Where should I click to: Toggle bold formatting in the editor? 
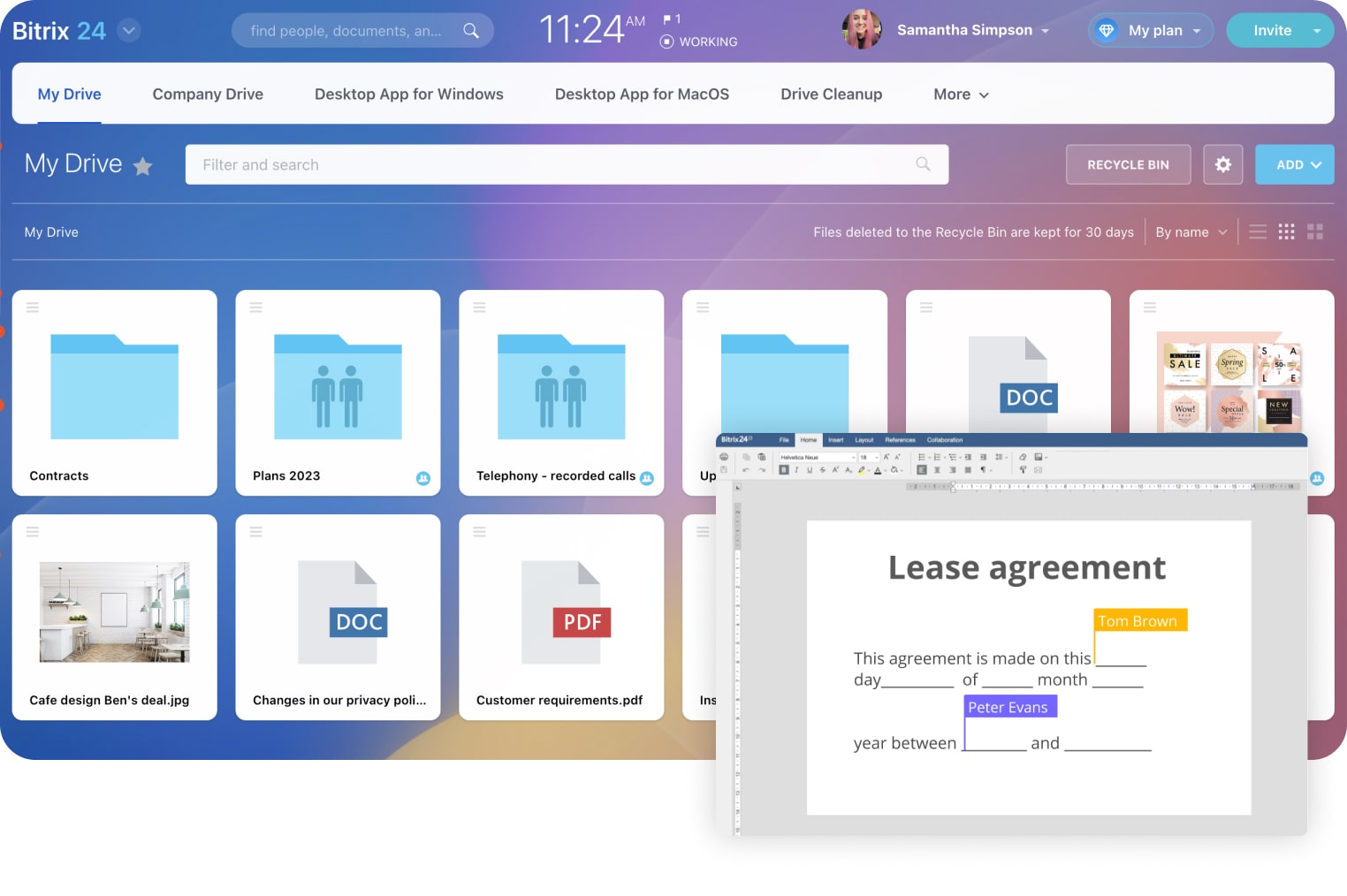pos(783,470)
